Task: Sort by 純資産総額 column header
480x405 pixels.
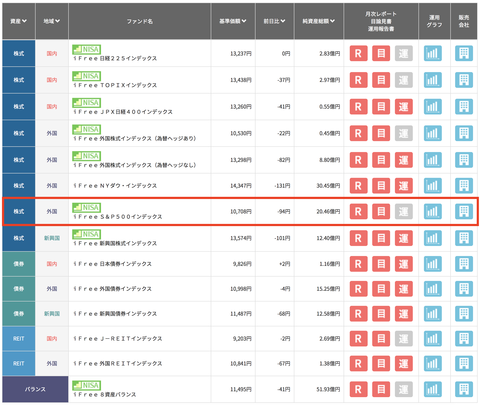Action: coord(319,21)
